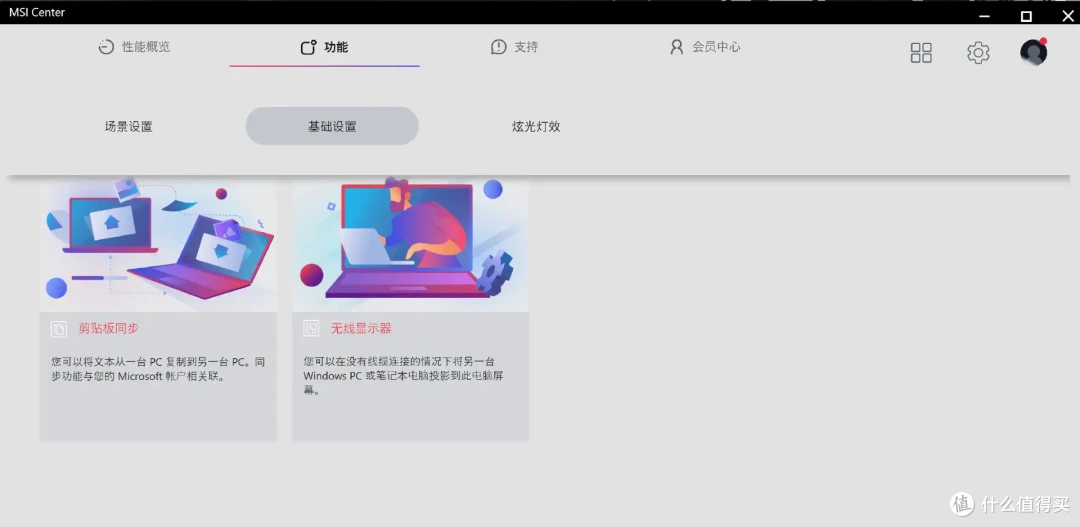
Task: Open the 无线显示器 link
Action: click(x=361, y=329)
